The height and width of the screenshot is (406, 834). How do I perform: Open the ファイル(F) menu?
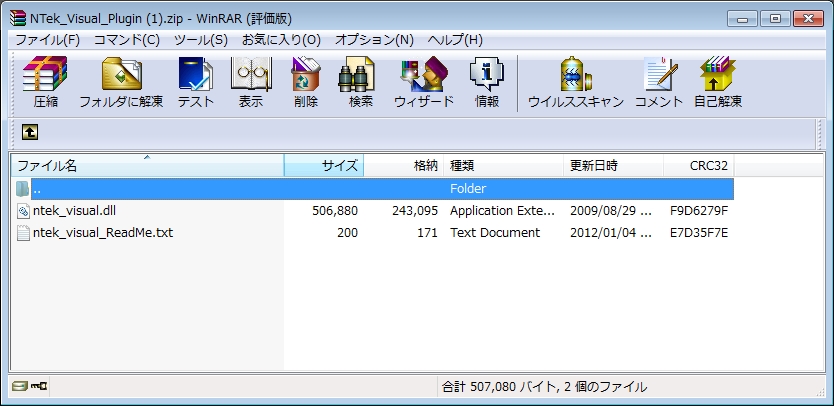click(47, 40)
